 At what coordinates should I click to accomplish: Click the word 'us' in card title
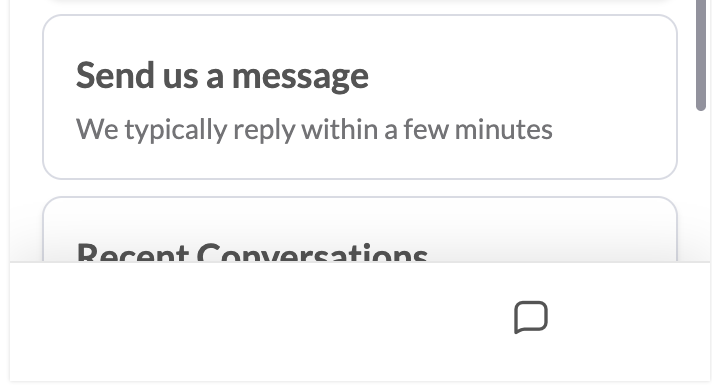coord(180,79)
